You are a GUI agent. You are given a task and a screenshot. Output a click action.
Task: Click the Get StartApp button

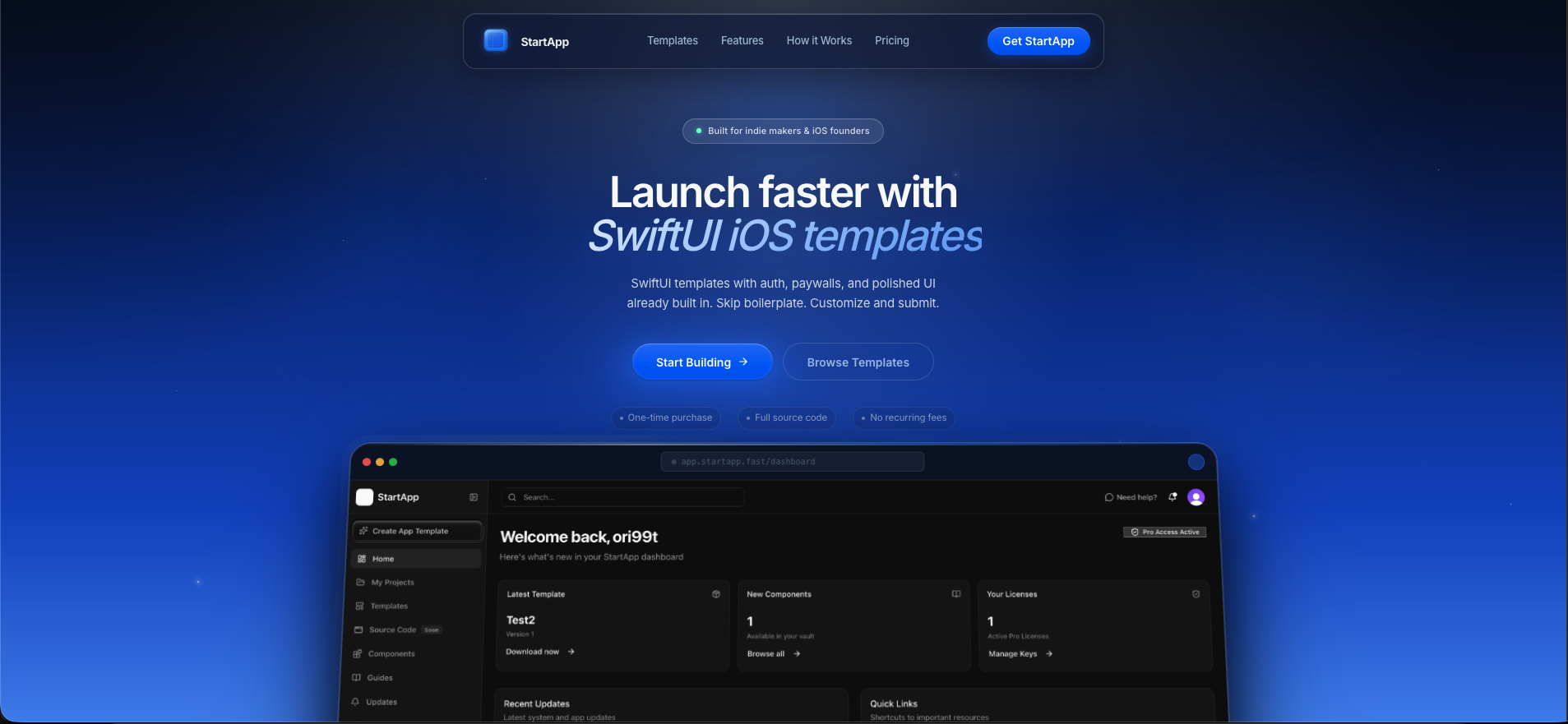(1038, 41)
